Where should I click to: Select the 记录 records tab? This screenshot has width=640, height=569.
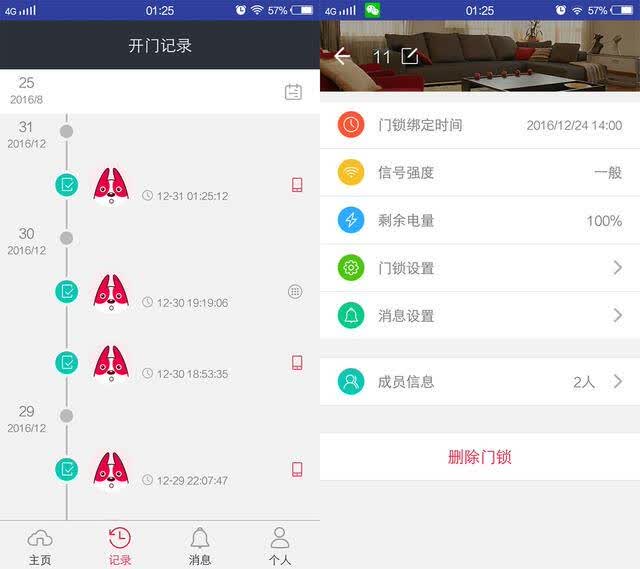point(120,546)
